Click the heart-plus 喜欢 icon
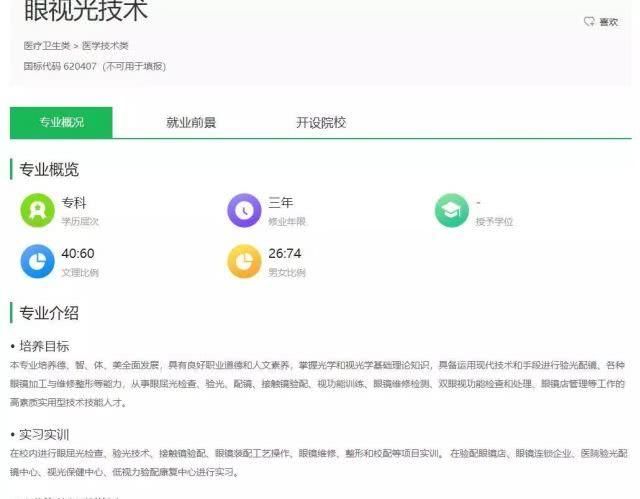640x499 pixels. (x=589, y=22)
